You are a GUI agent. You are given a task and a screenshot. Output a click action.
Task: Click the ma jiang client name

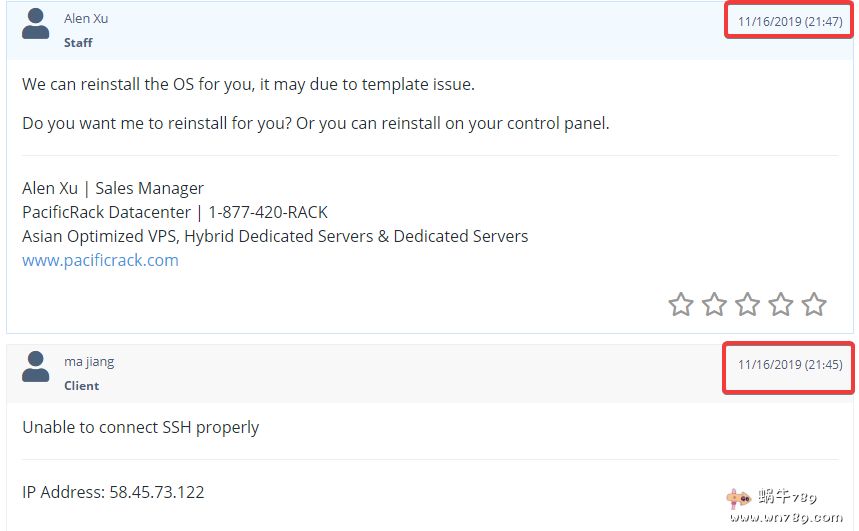tap(89, 362)
